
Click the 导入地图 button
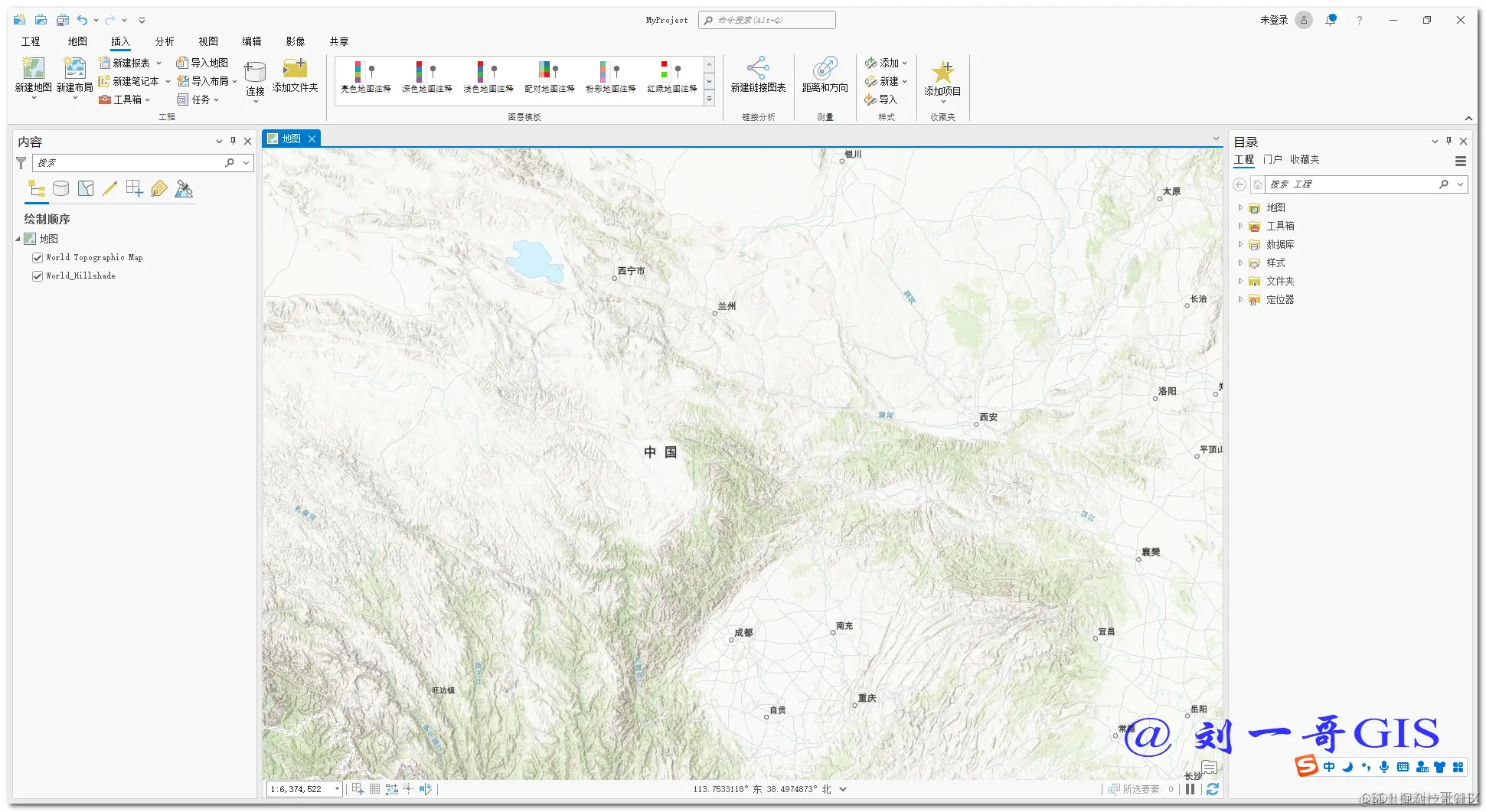pyautogui.click(x=202, y=63)
